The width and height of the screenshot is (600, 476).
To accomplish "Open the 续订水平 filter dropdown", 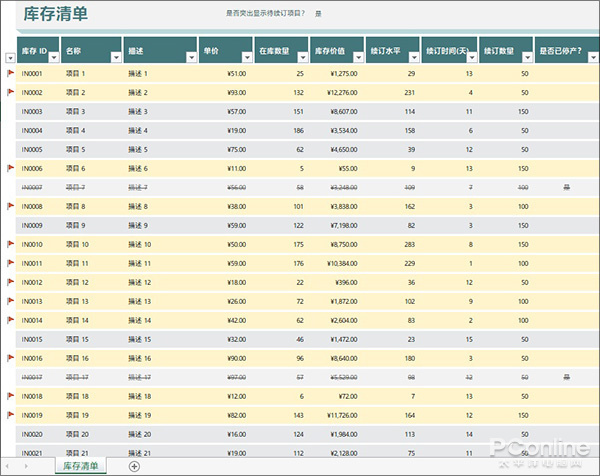I will tap(413, 59).
